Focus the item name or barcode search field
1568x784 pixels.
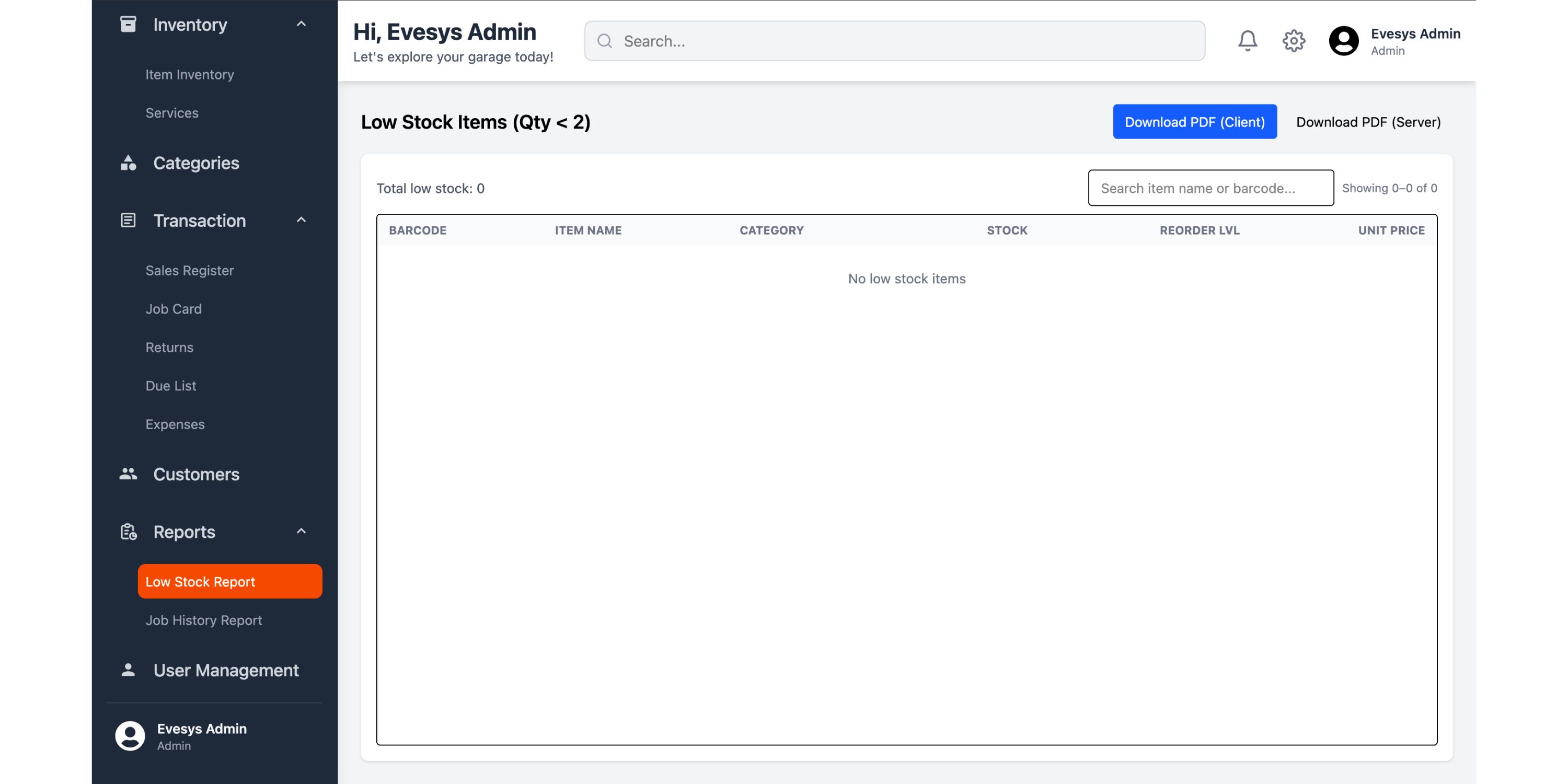pyautogui.click(x=1210, y=188)
